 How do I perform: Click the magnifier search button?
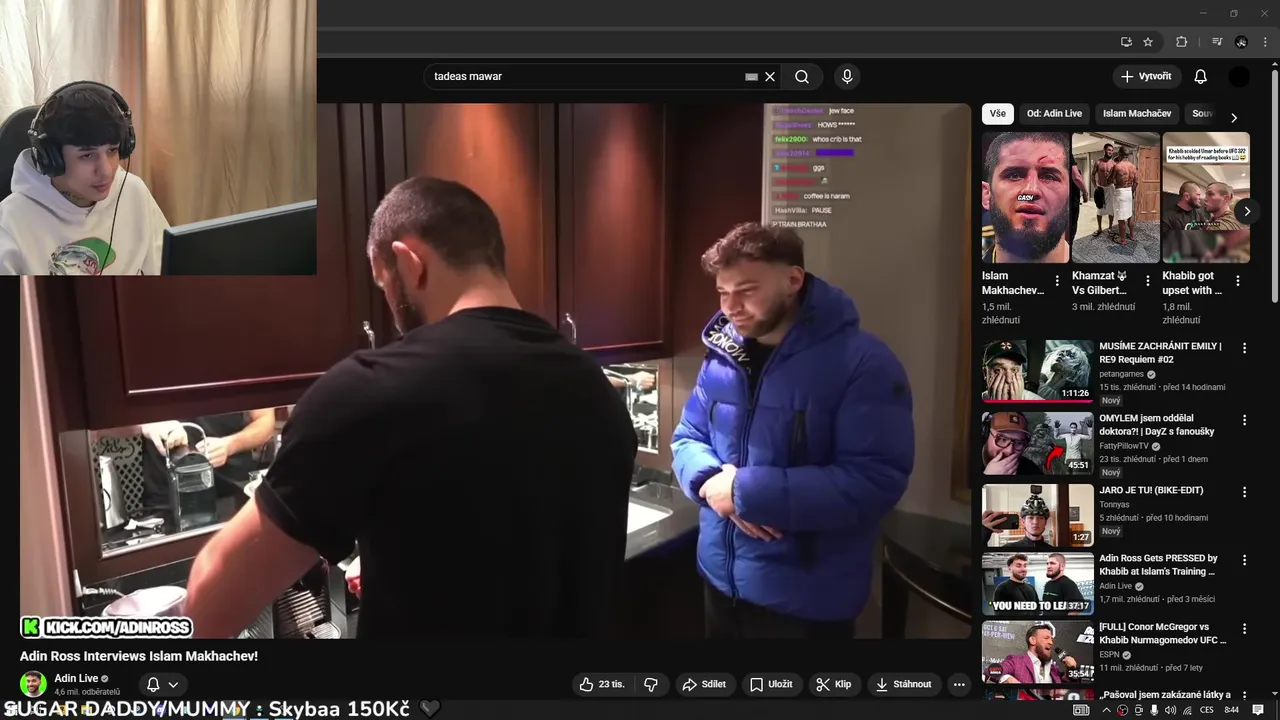pyautogui.click(x=802, y=76)
